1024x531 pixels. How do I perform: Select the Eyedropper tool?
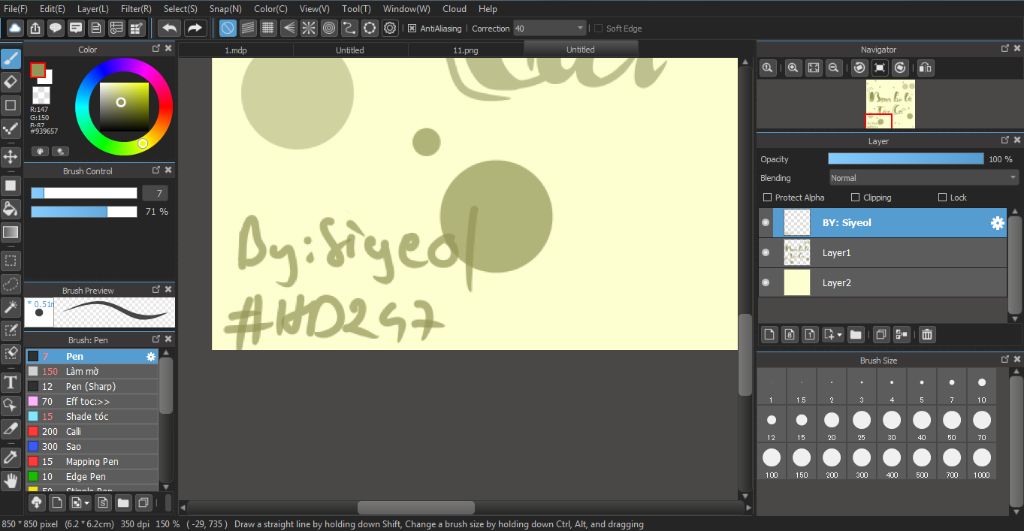coord(10,457)
